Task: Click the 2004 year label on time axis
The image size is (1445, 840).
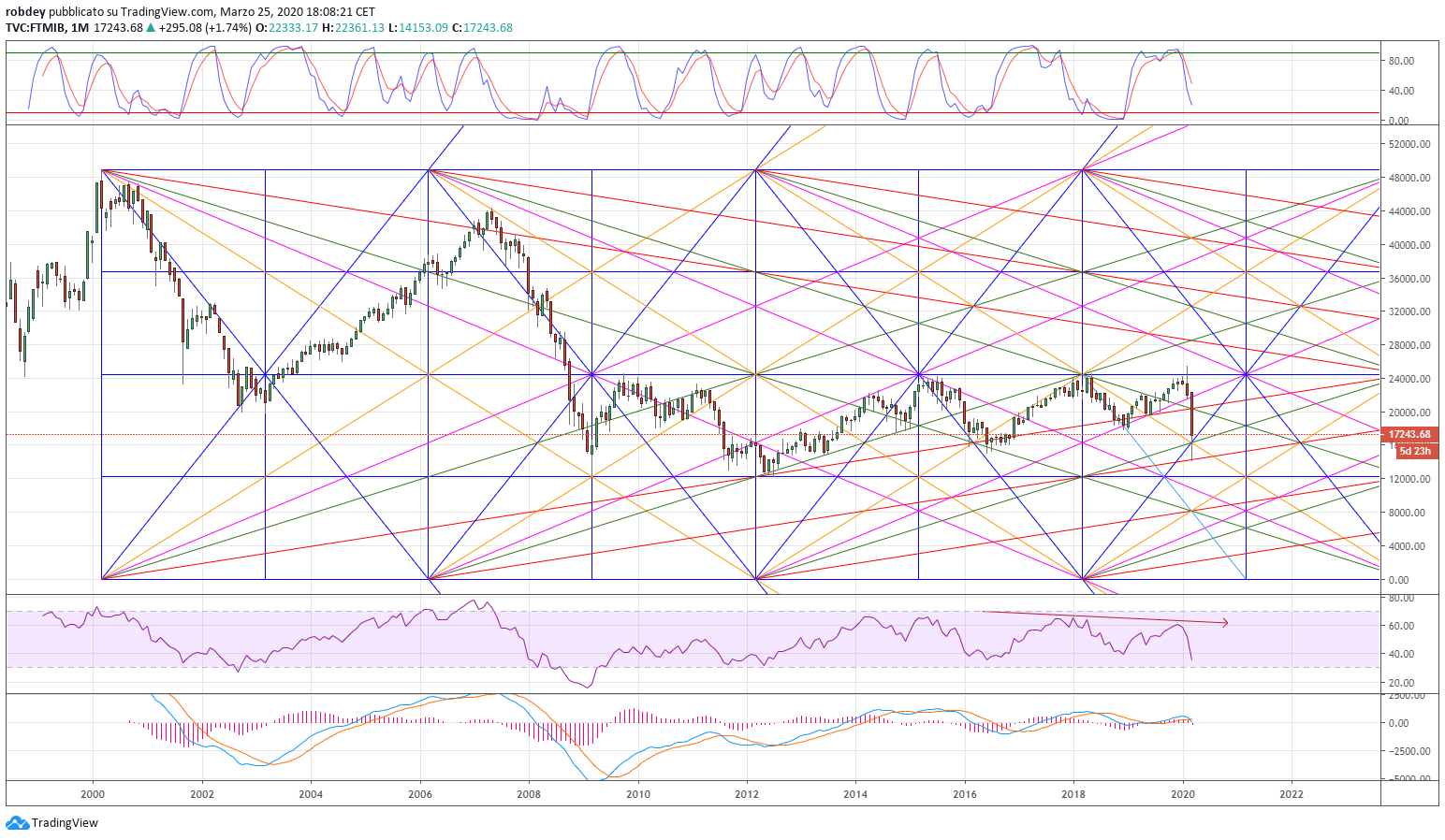Action: [x=311, y=794]
